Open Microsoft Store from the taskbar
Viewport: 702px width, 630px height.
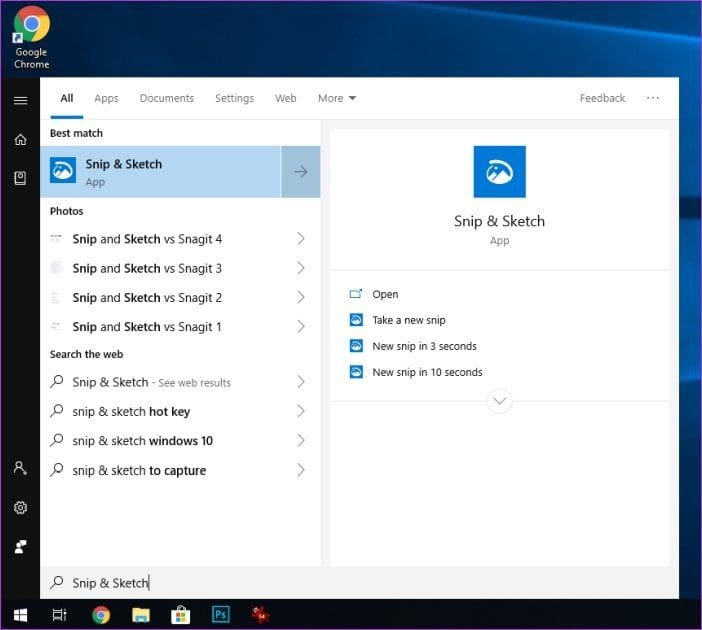(x=180, y=615)
